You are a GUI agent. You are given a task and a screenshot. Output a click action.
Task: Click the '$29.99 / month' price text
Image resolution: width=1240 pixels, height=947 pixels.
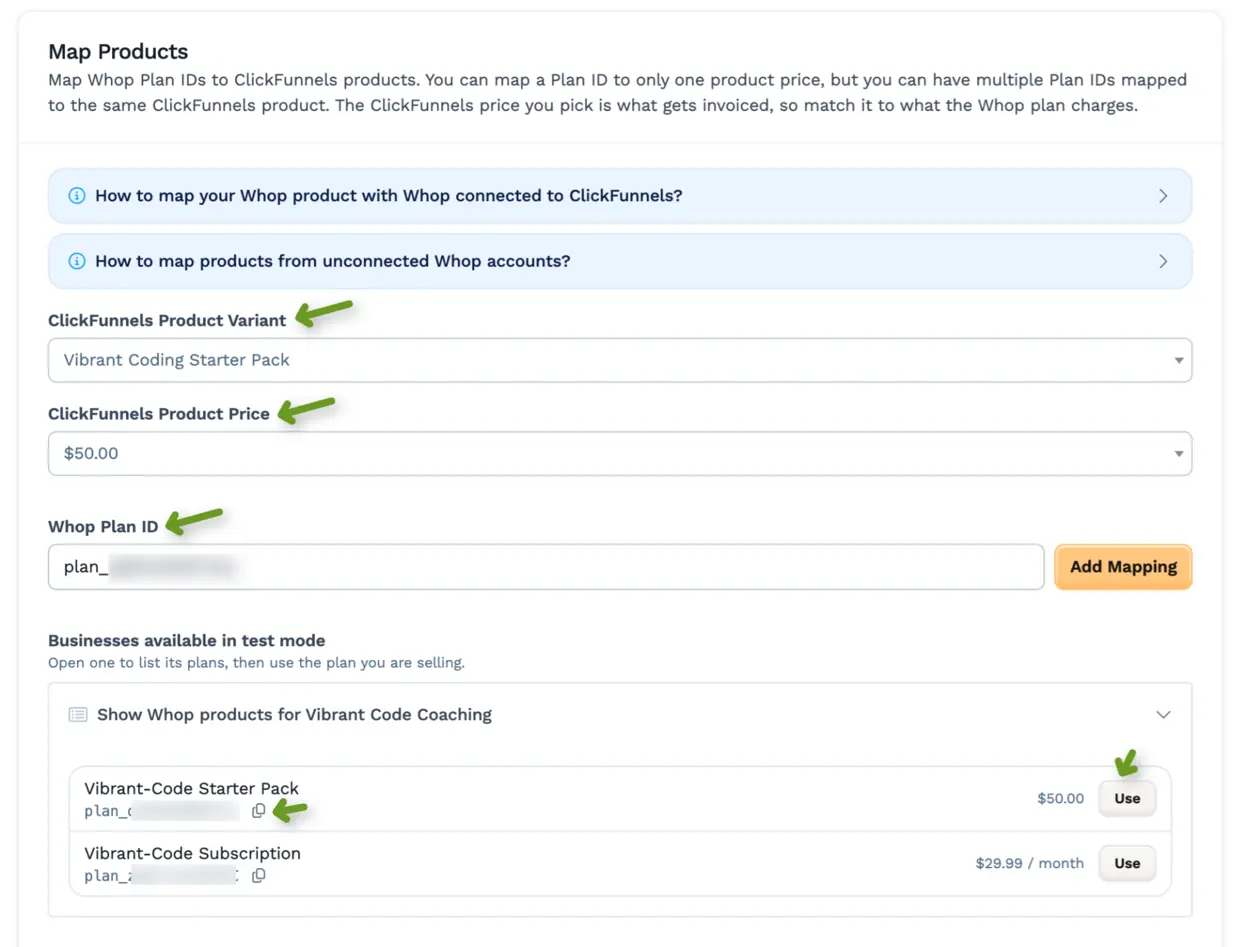(x=1030, y=863)
